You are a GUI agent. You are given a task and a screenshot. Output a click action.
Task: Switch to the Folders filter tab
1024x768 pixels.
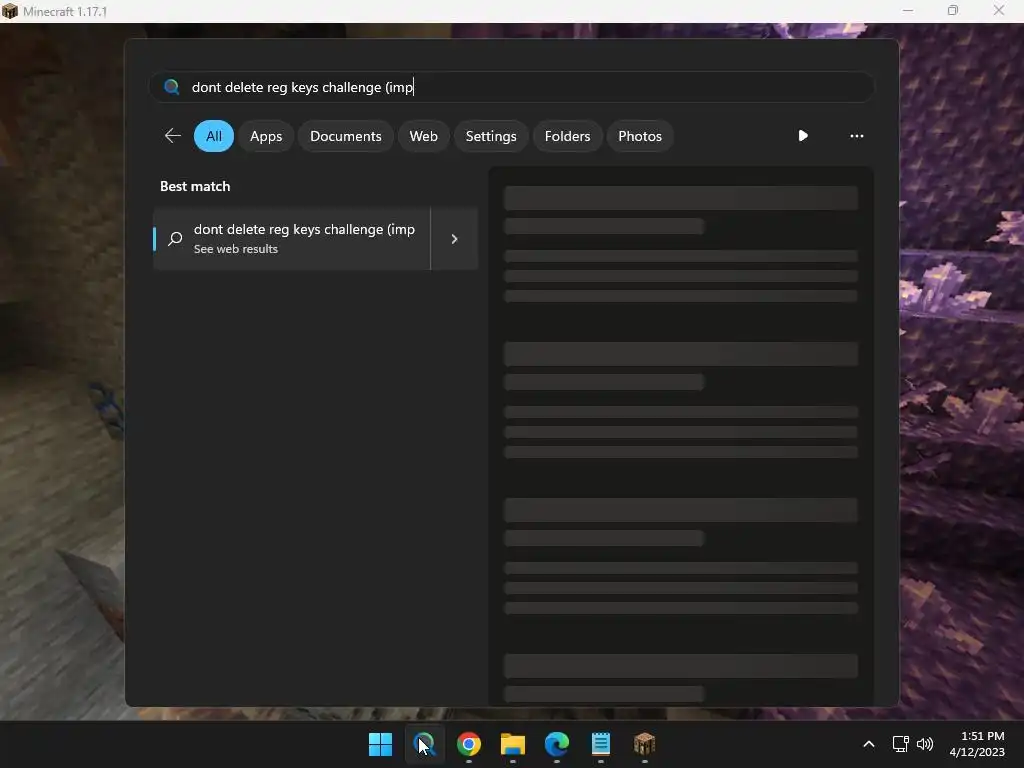[x=567, y=136]
